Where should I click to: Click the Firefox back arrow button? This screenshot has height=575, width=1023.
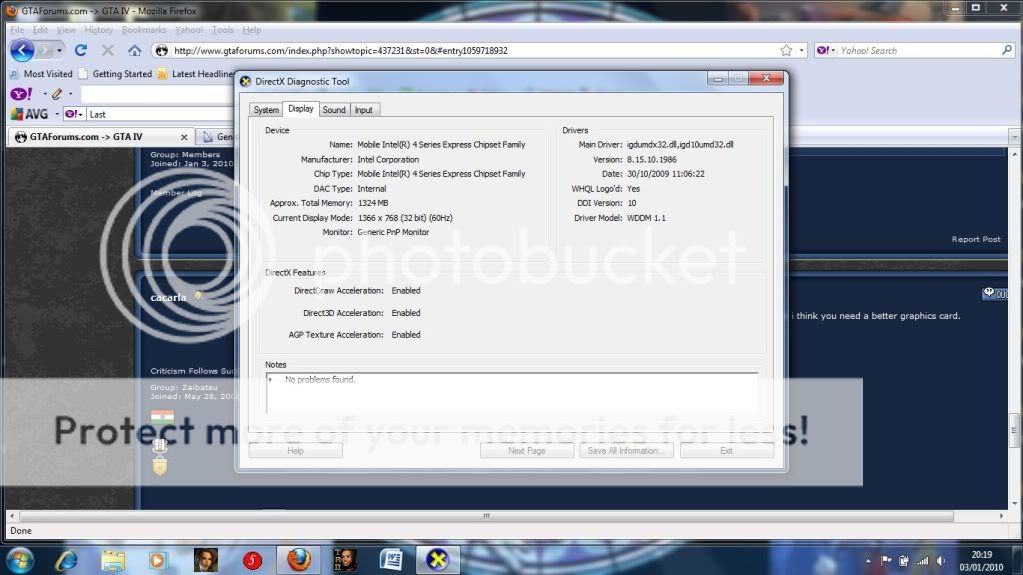pos(22,50)
